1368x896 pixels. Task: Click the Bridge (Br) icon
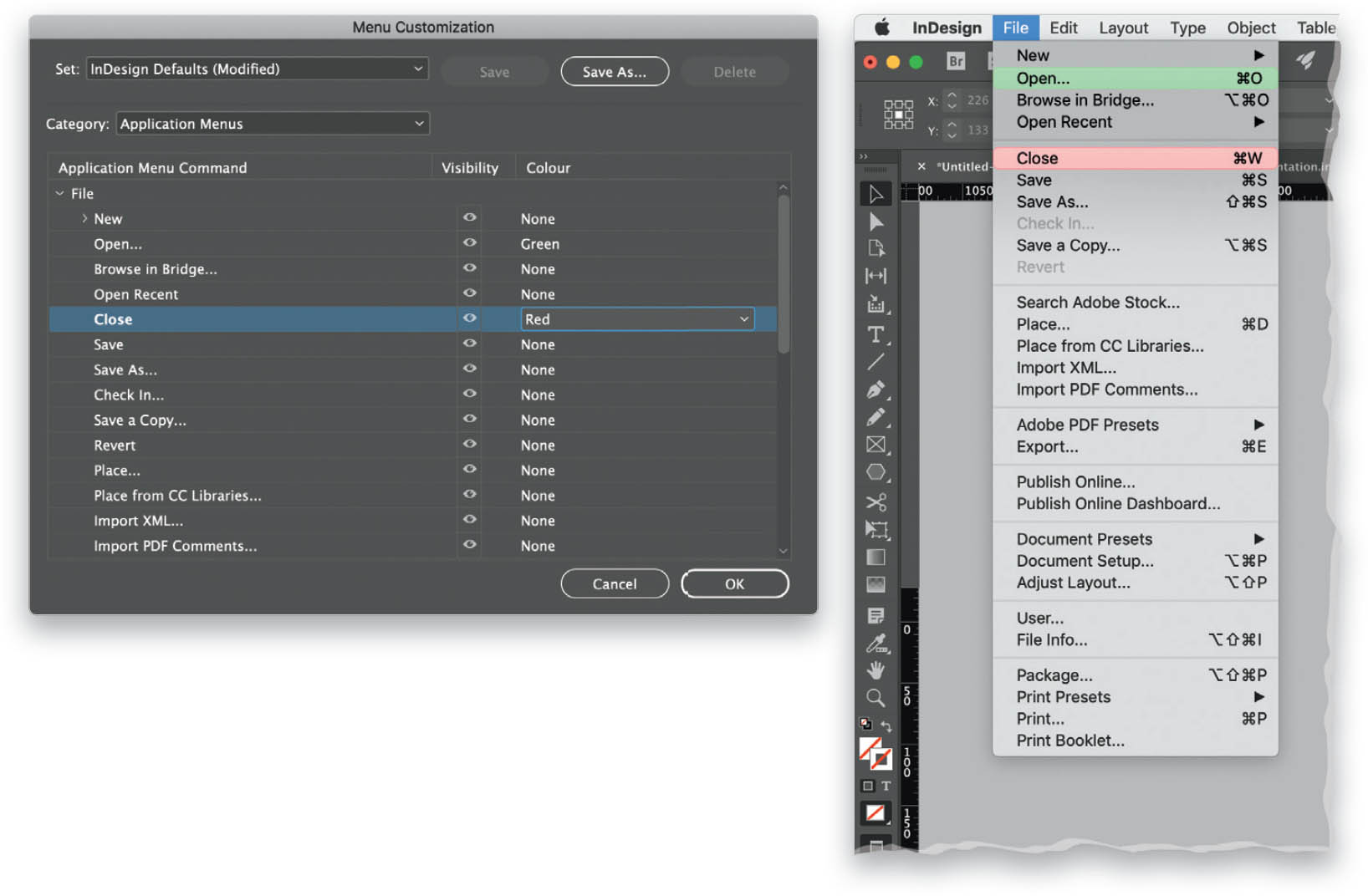click(956, 61)
